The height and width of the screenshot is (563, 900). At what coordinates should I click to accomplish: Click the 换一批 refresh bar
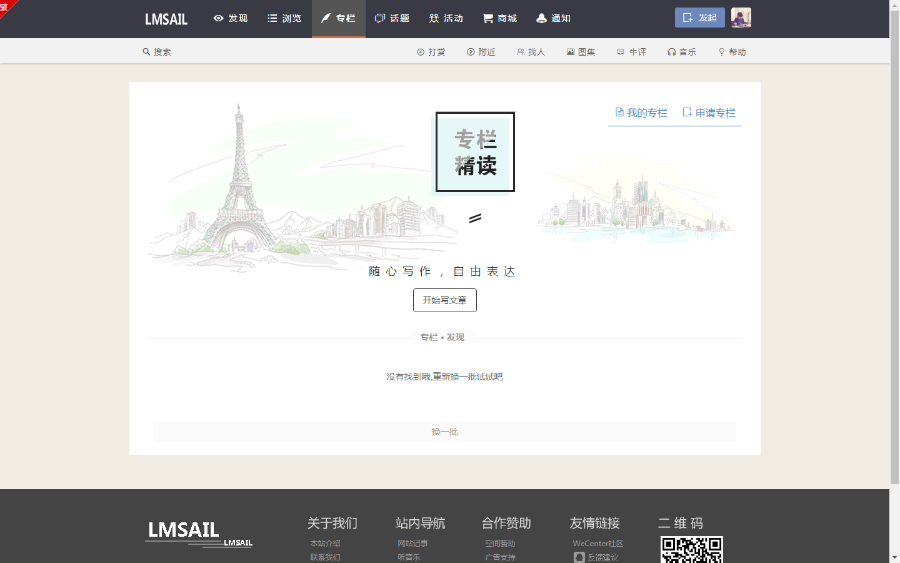[x=445, y=432]
